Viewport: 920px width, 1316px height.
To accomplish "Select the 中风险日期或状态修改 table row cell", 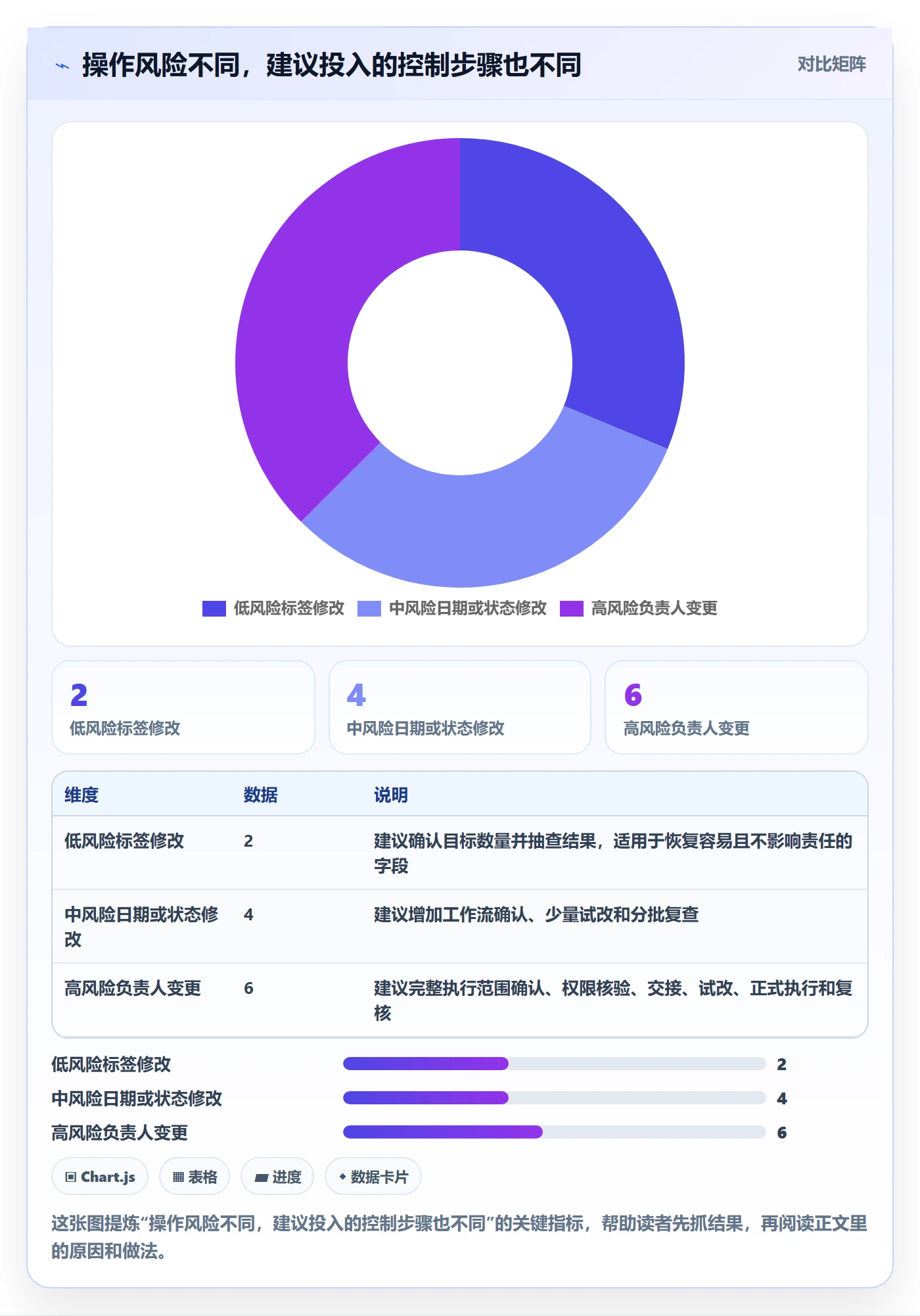I will (142, 927).
